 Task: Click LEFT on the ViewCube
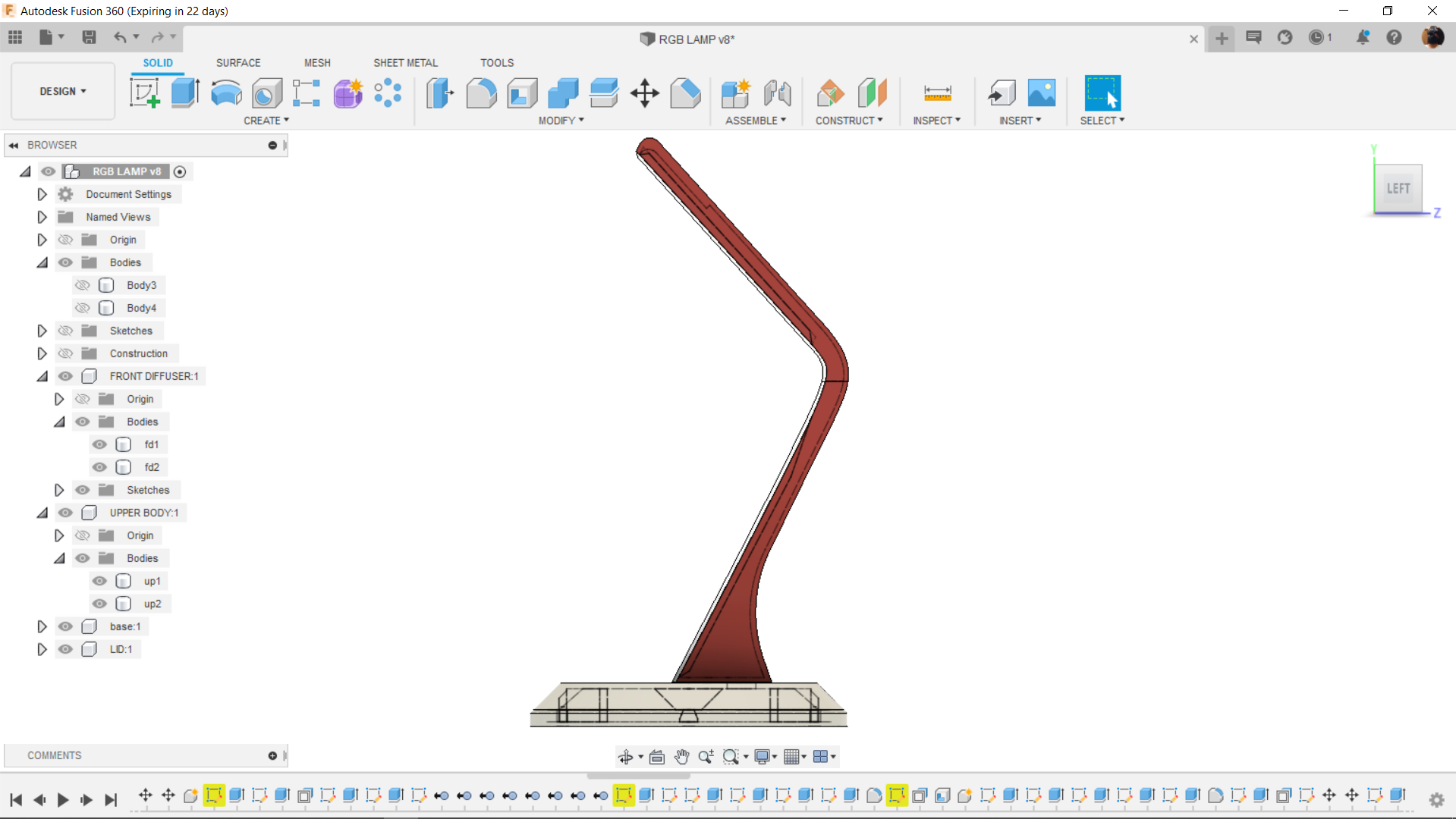point(1398,189)
